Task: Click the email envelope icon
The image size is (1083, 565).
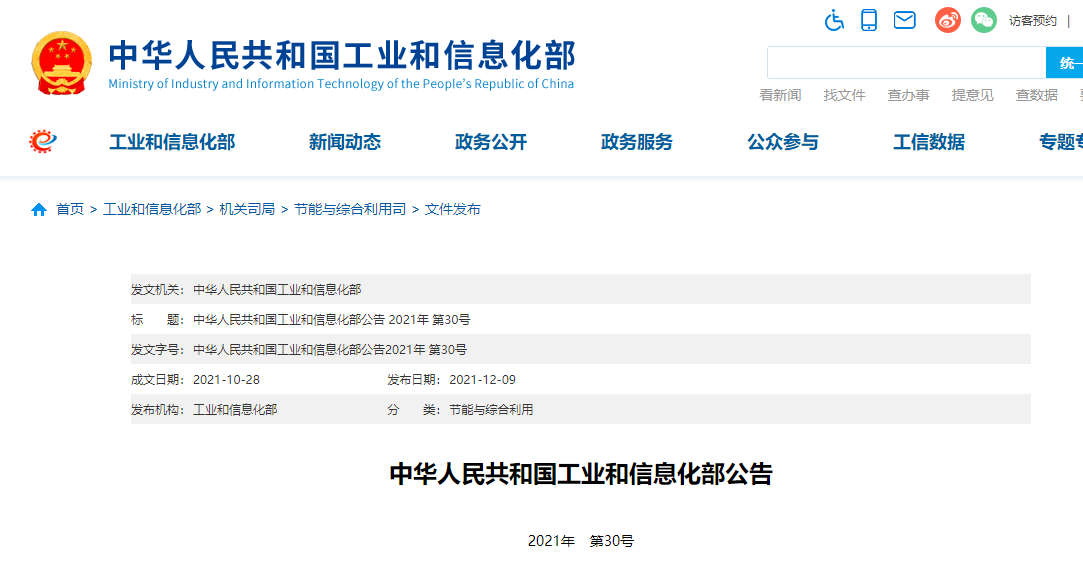Action: click(x=905, y=20)
